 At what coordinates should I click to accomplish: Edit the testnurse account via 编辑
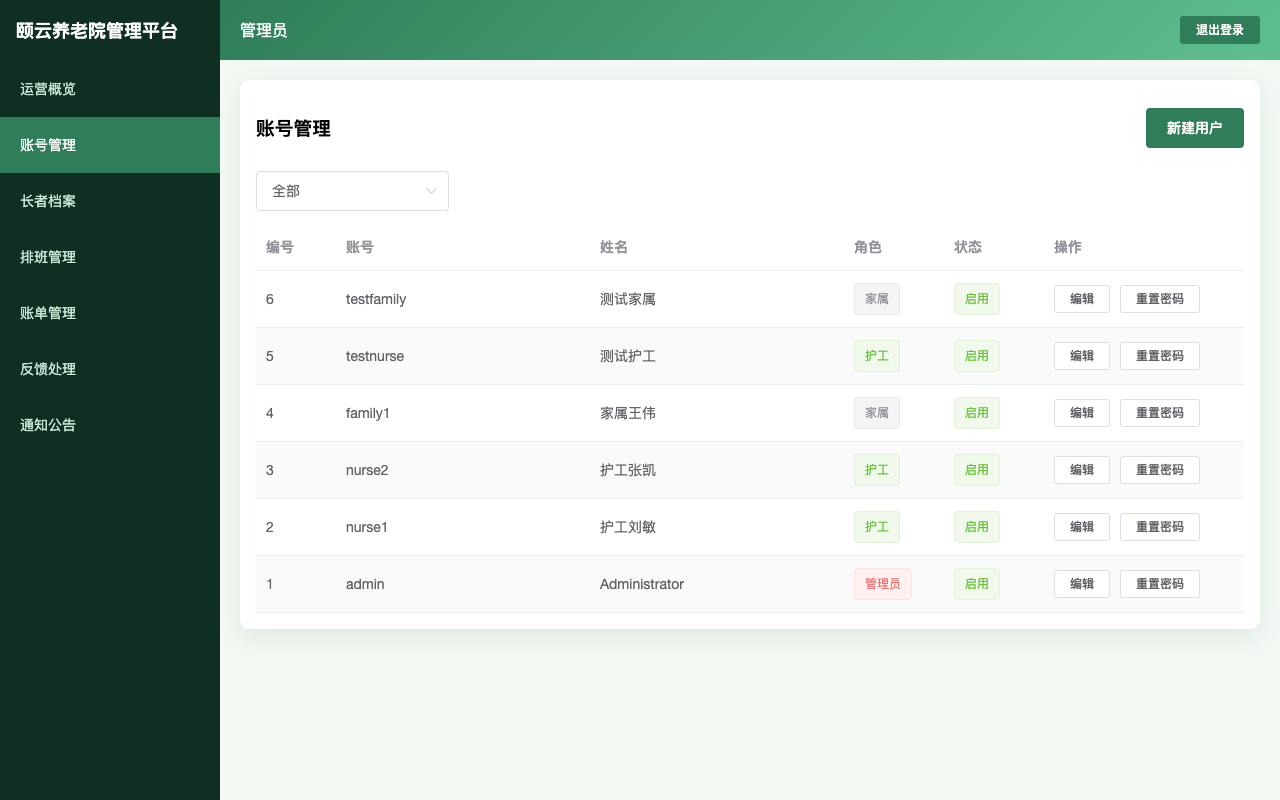coord(1081,356)
